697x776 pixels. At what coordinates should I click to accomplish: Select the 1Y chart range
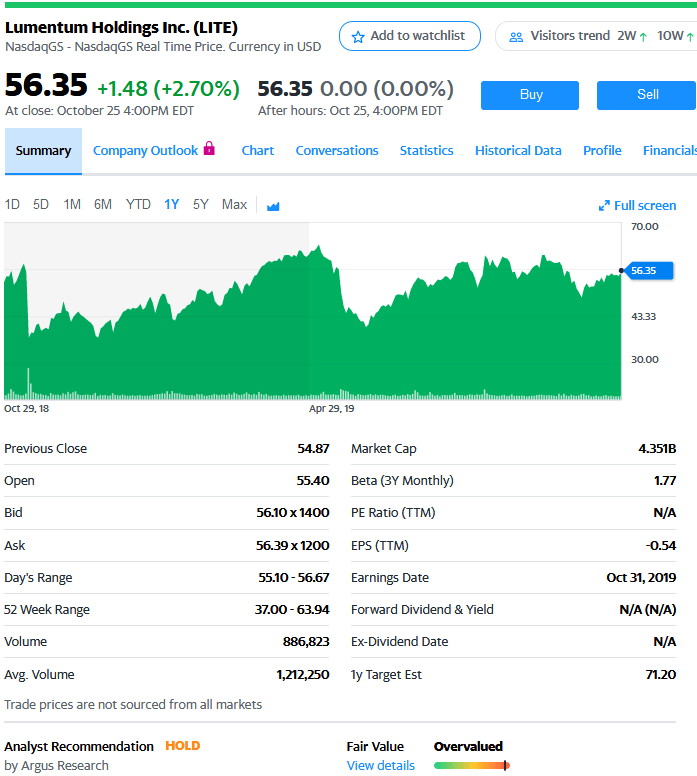(x=171, y=204)
